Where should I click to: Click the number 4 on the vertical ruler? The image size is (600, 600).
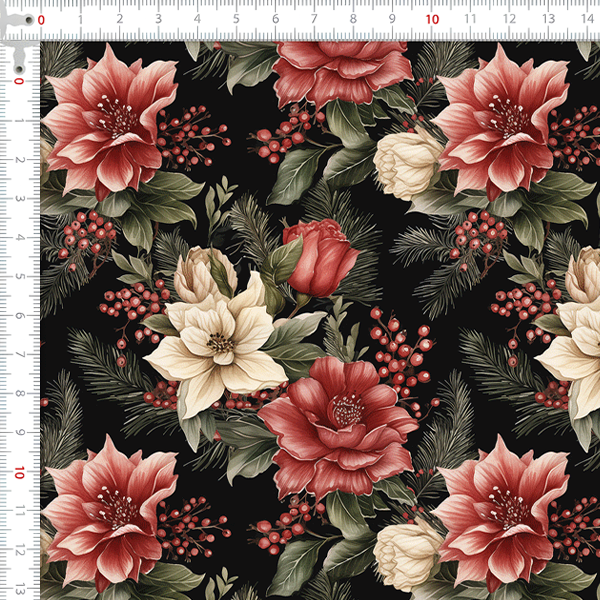20,238
